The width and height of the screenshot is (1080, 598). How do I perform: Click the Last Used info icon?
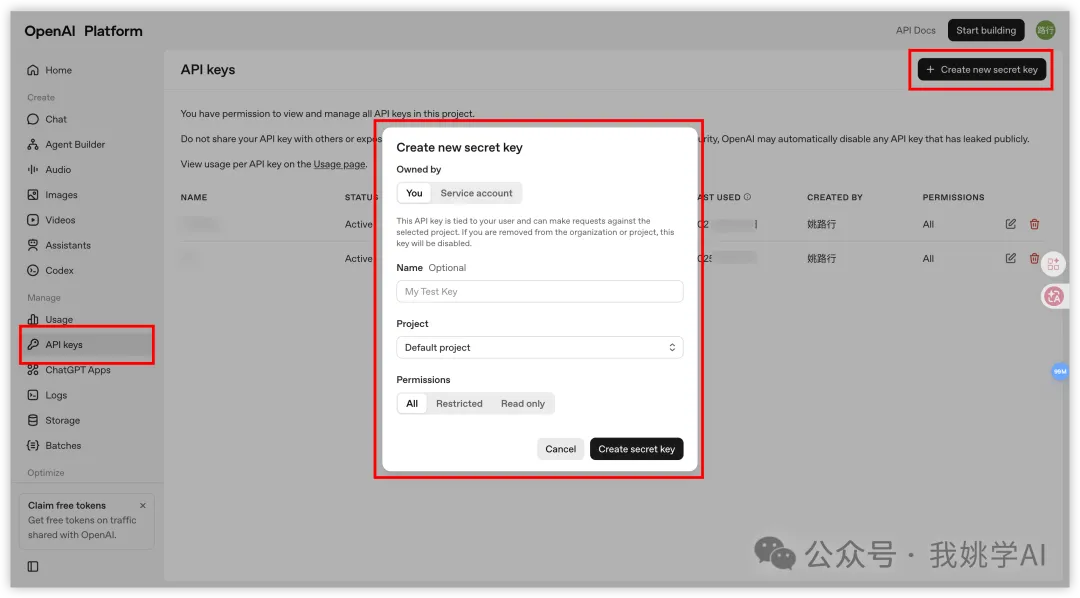(747, 197)
